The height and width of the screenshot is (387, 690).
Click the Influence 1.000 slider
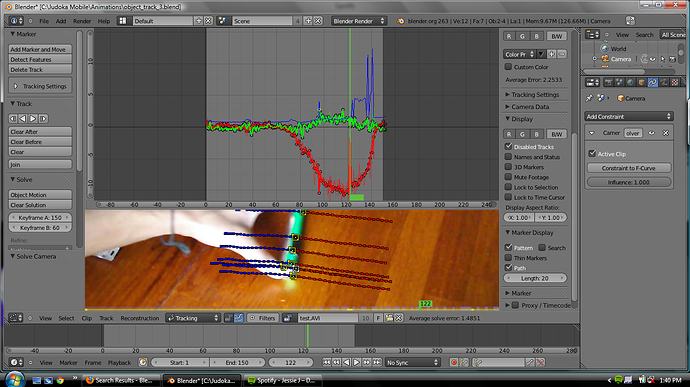tap(629, 182)
